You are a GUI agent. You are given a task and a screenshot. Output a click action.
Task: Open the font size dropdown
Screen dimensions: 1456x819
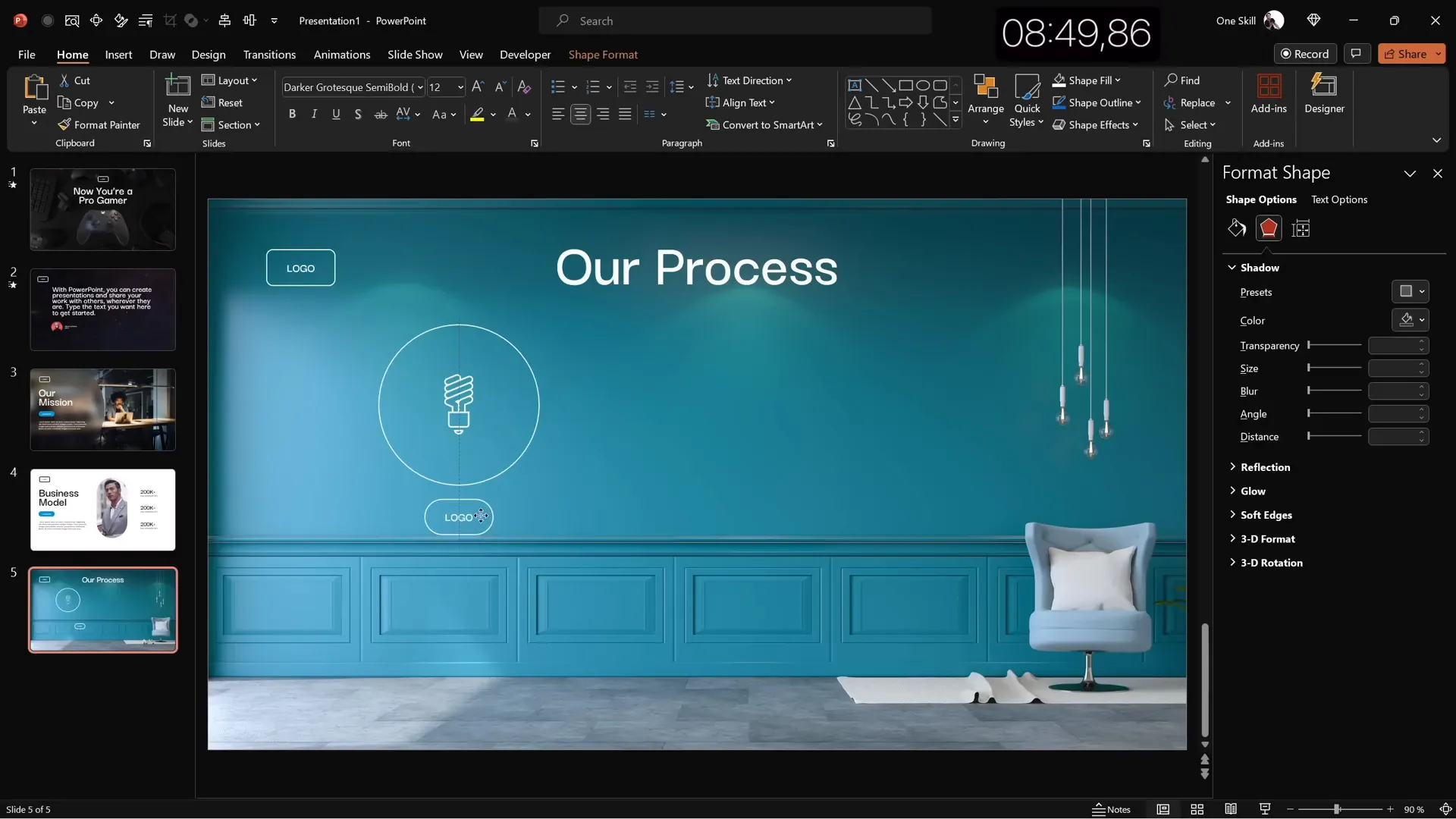tap(458, 87)
